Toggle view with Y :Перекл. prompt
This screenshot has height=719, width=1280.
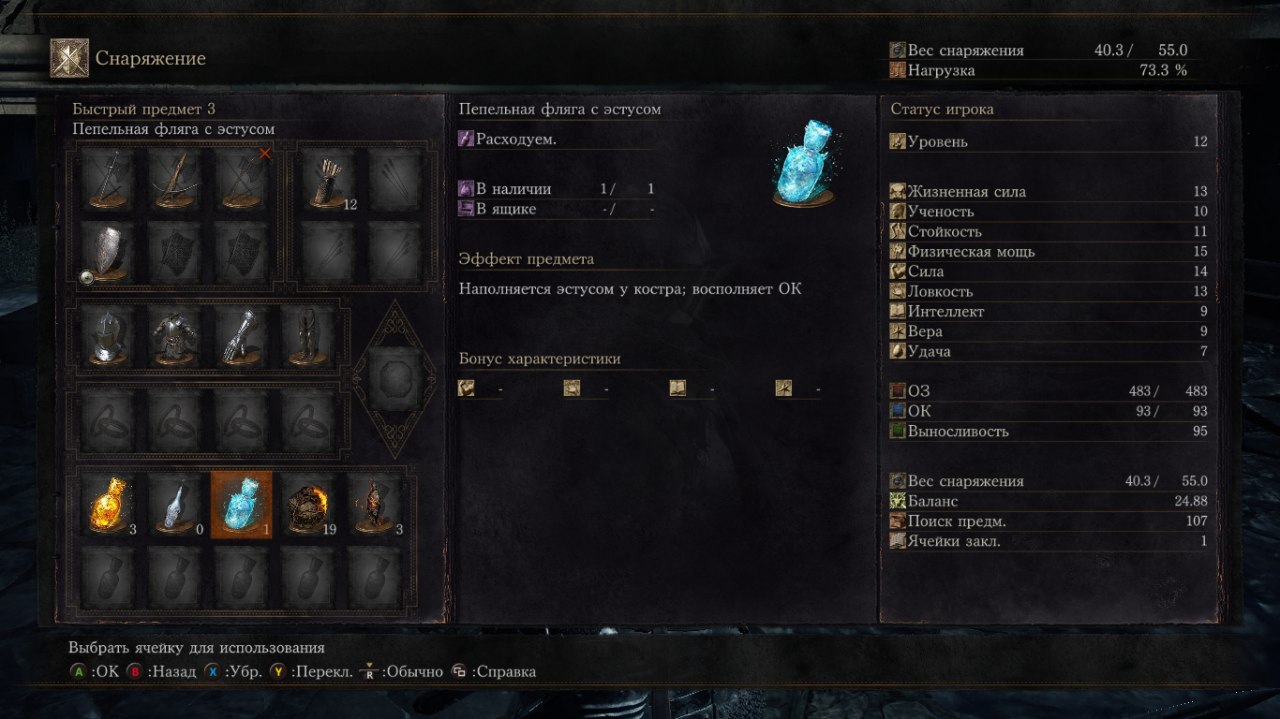[311, 672]
